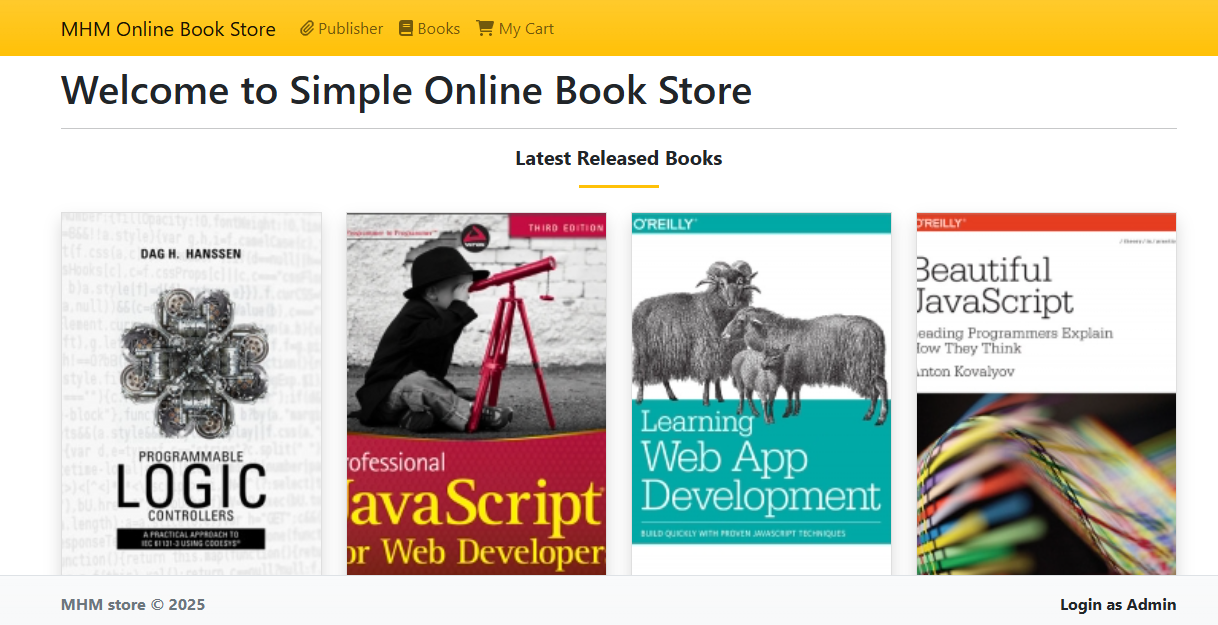Open Beautiful JavaScript book cover
Viewport: 1218px width, 625px height.
(1046, 394)
